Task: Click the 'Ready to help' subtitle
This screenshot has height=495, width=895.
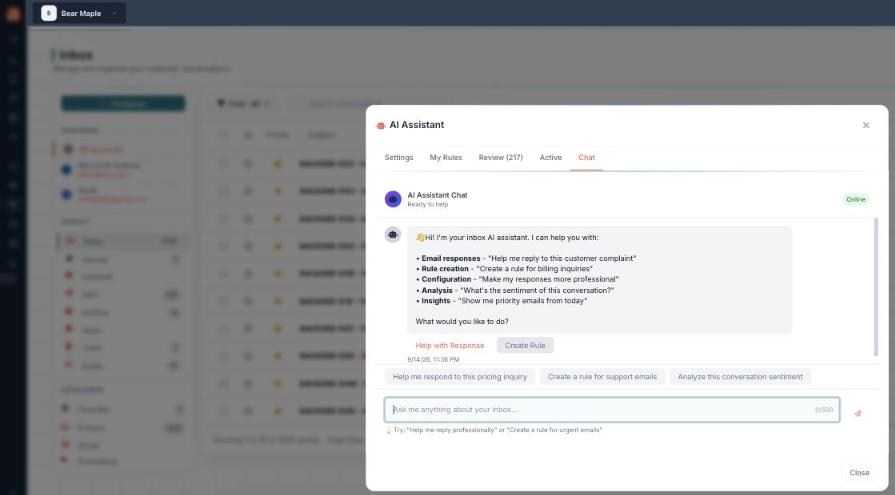Action: pyautogui.click(x=428, y=204)
